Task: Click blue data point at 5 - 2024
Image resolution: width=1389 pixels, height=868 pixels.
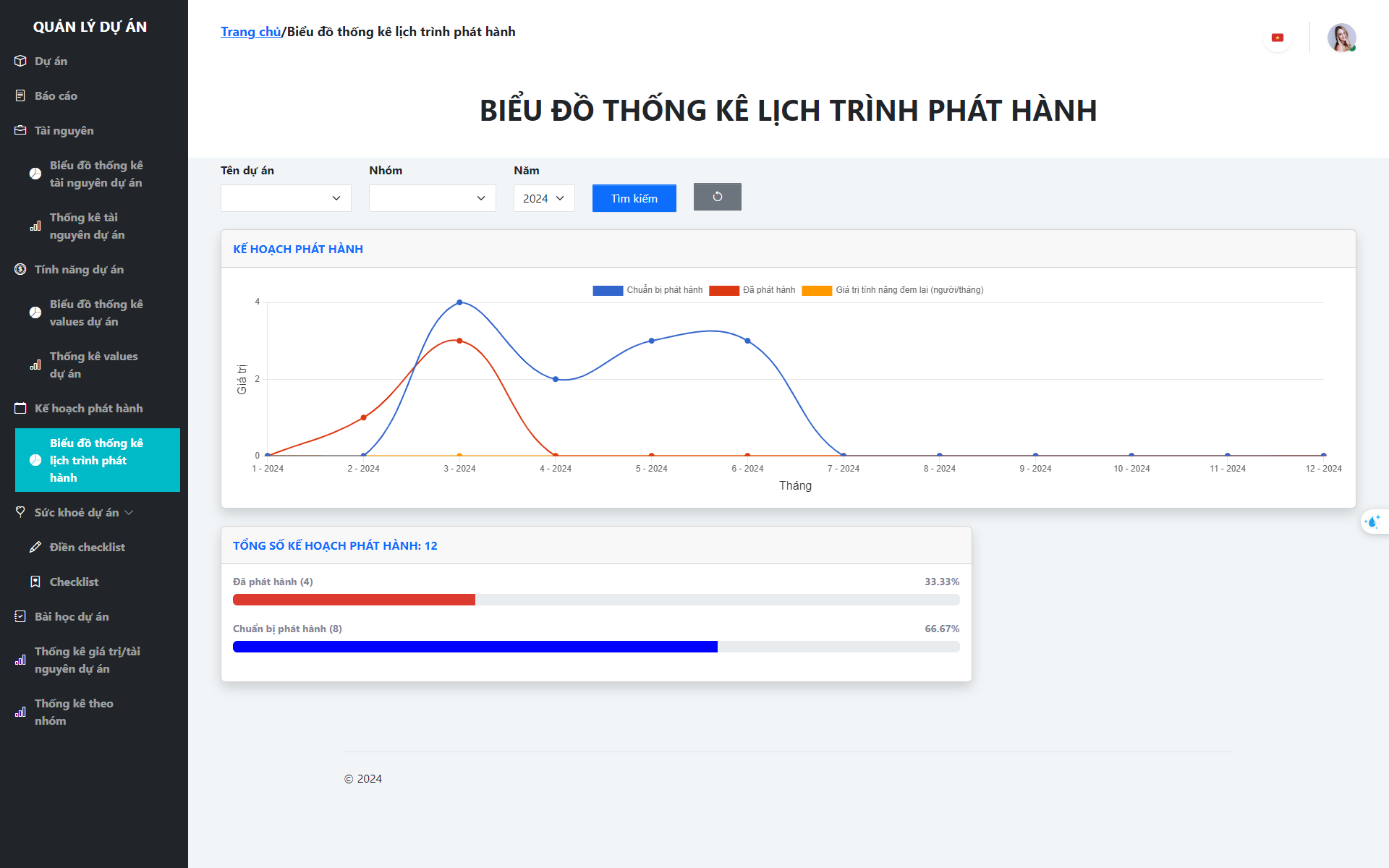Action: click(x=652, y=341)
